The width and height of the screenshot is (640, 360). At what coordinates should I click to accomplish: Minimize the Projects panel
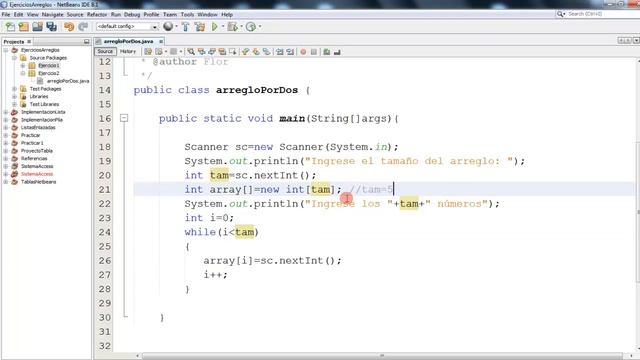point(87,42)
